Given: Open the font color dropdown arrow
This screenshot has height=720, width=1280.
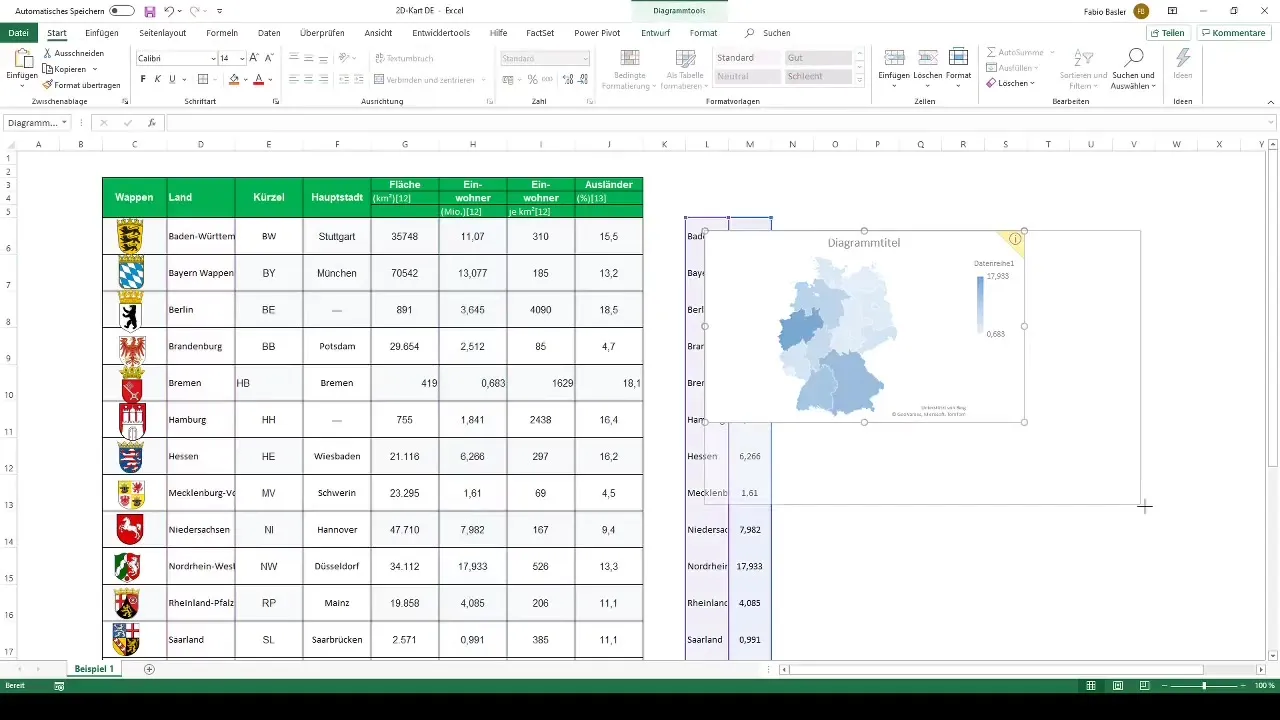Looking at the screenshot, I should (271, 79).
